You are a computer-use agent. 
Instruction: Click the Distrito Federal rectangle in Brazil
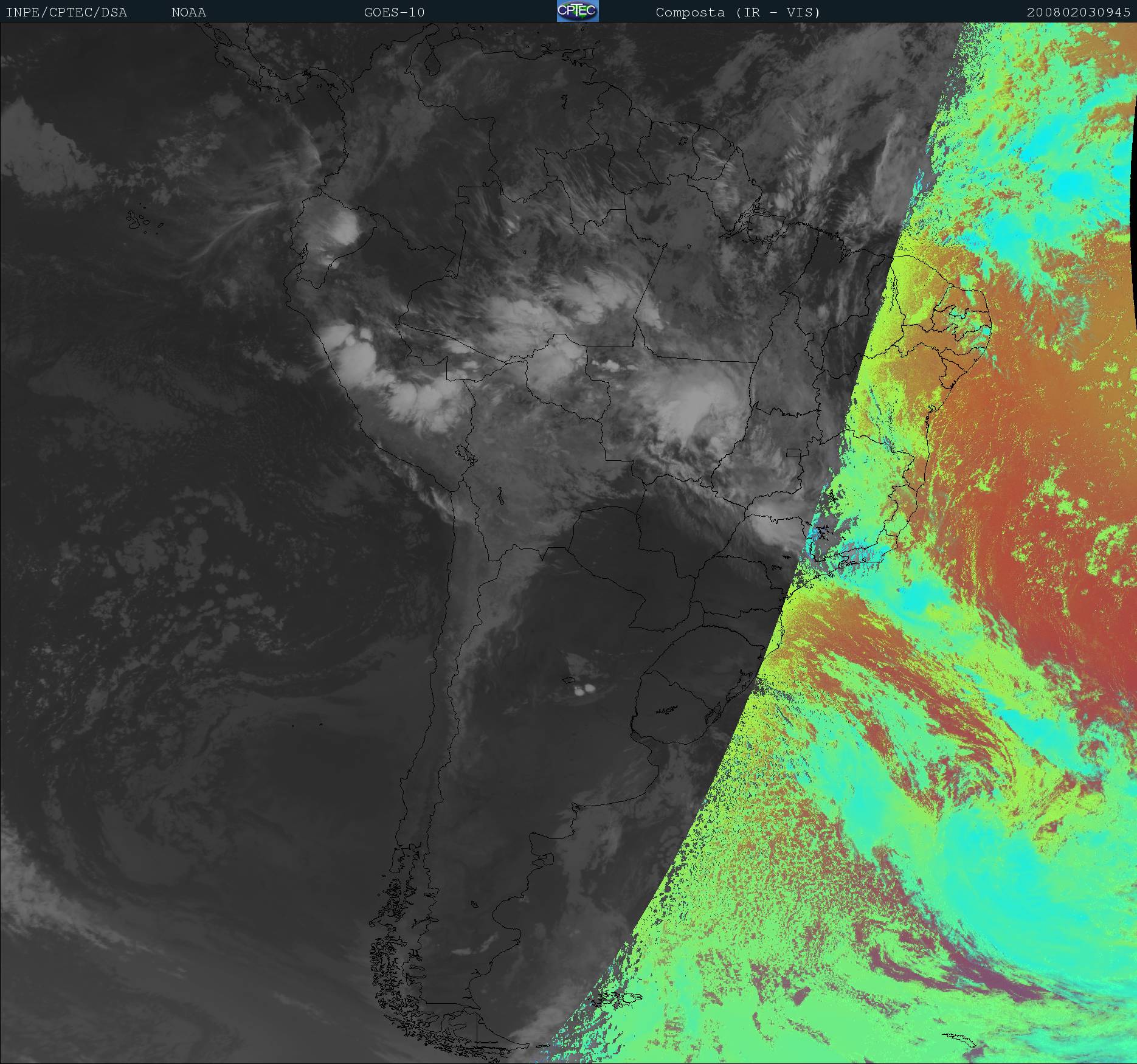[793, 453]
